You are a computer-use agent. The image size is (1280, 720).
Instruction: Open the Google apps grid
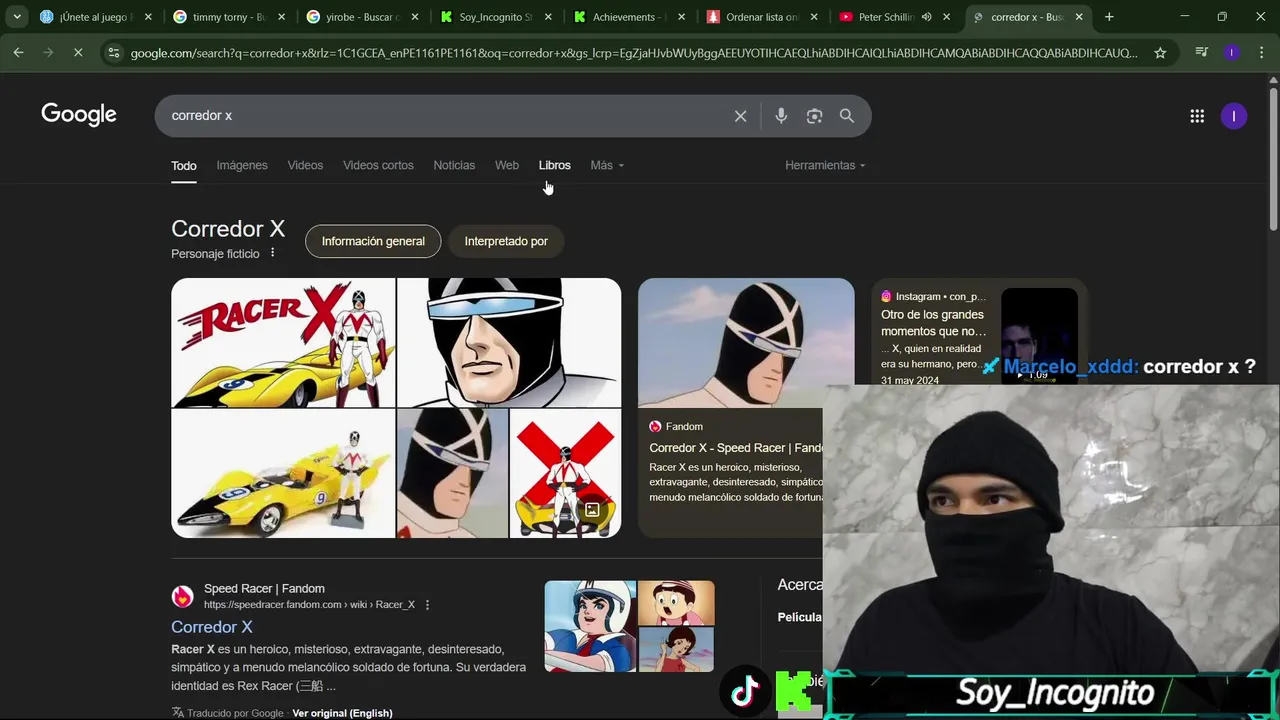(x=1197, y=116)
